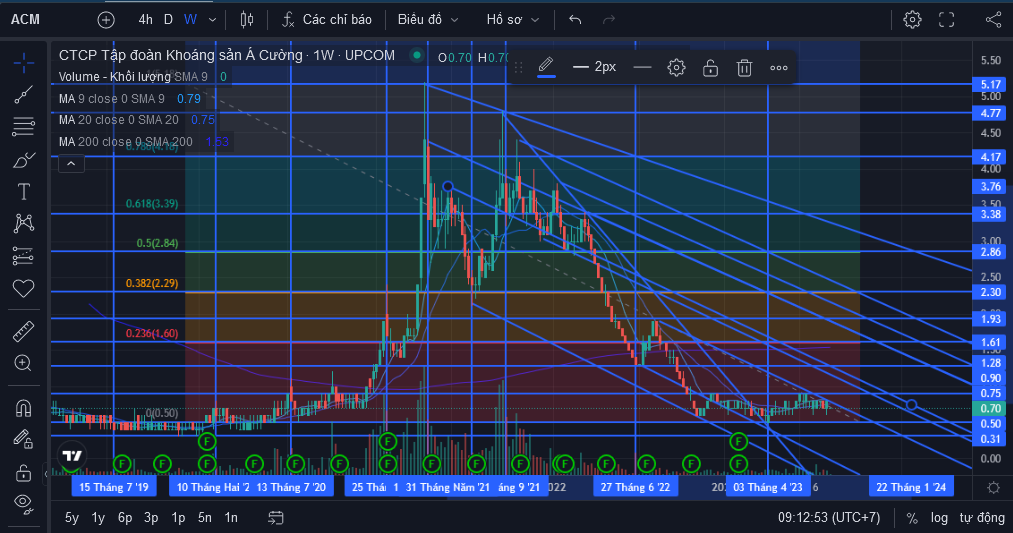Open the Hồ sơ dropdown menu
1013x533 pixels.
(512, 20)
